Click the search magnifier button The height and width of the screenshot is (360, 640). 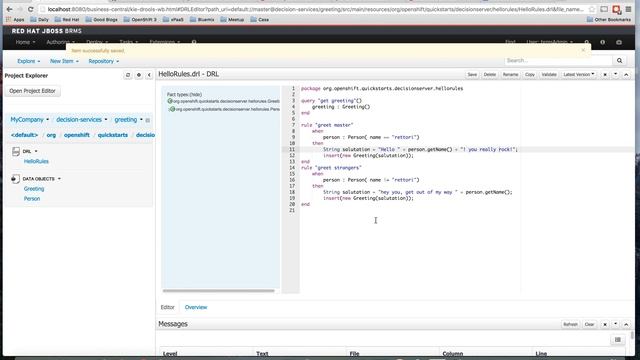tap(619, 60)
